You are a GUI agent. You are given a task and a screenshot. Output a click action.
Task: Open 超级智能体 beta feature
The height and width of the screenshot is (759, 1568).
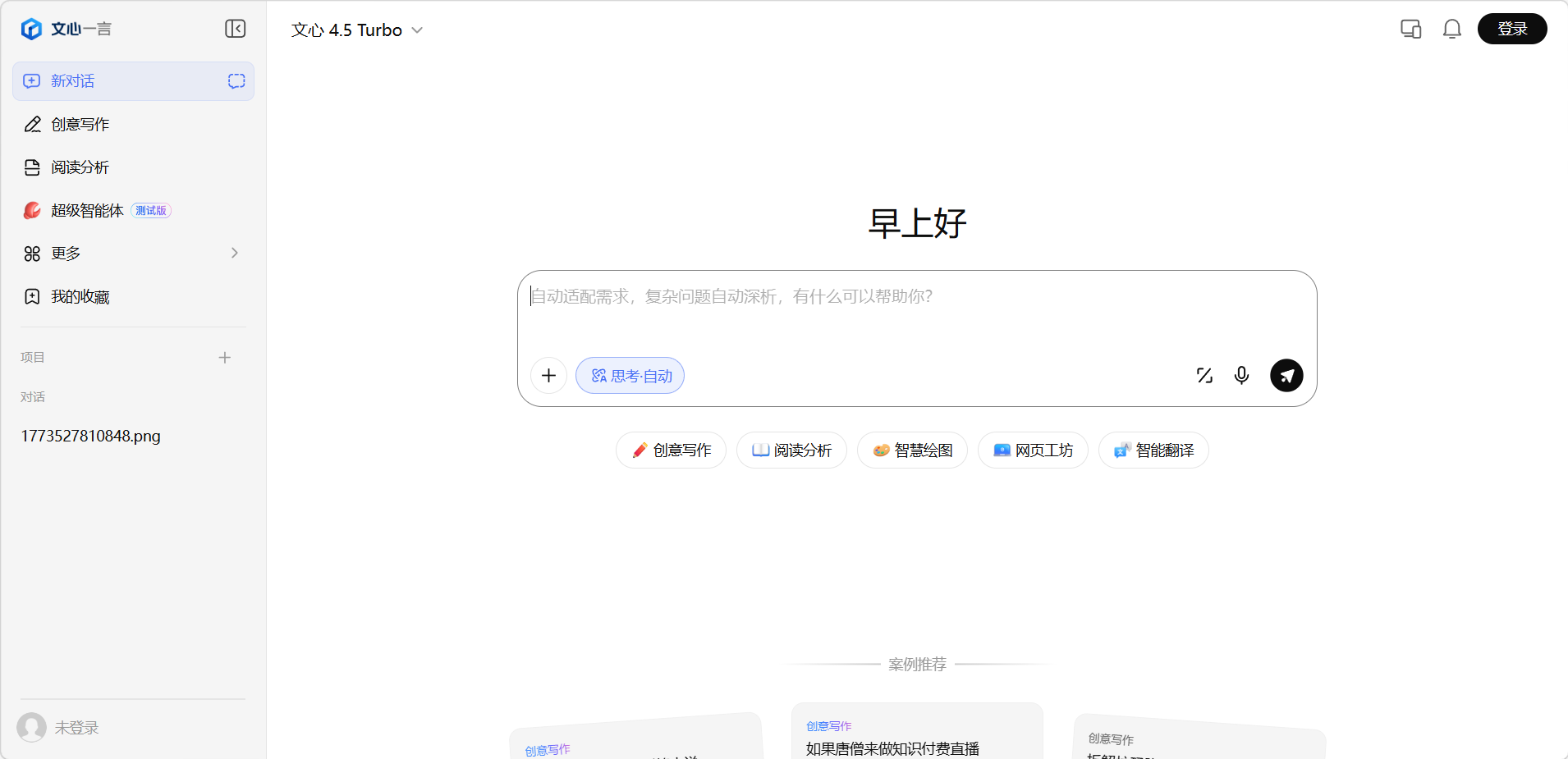pyautogui.click(x=87, y=211)
